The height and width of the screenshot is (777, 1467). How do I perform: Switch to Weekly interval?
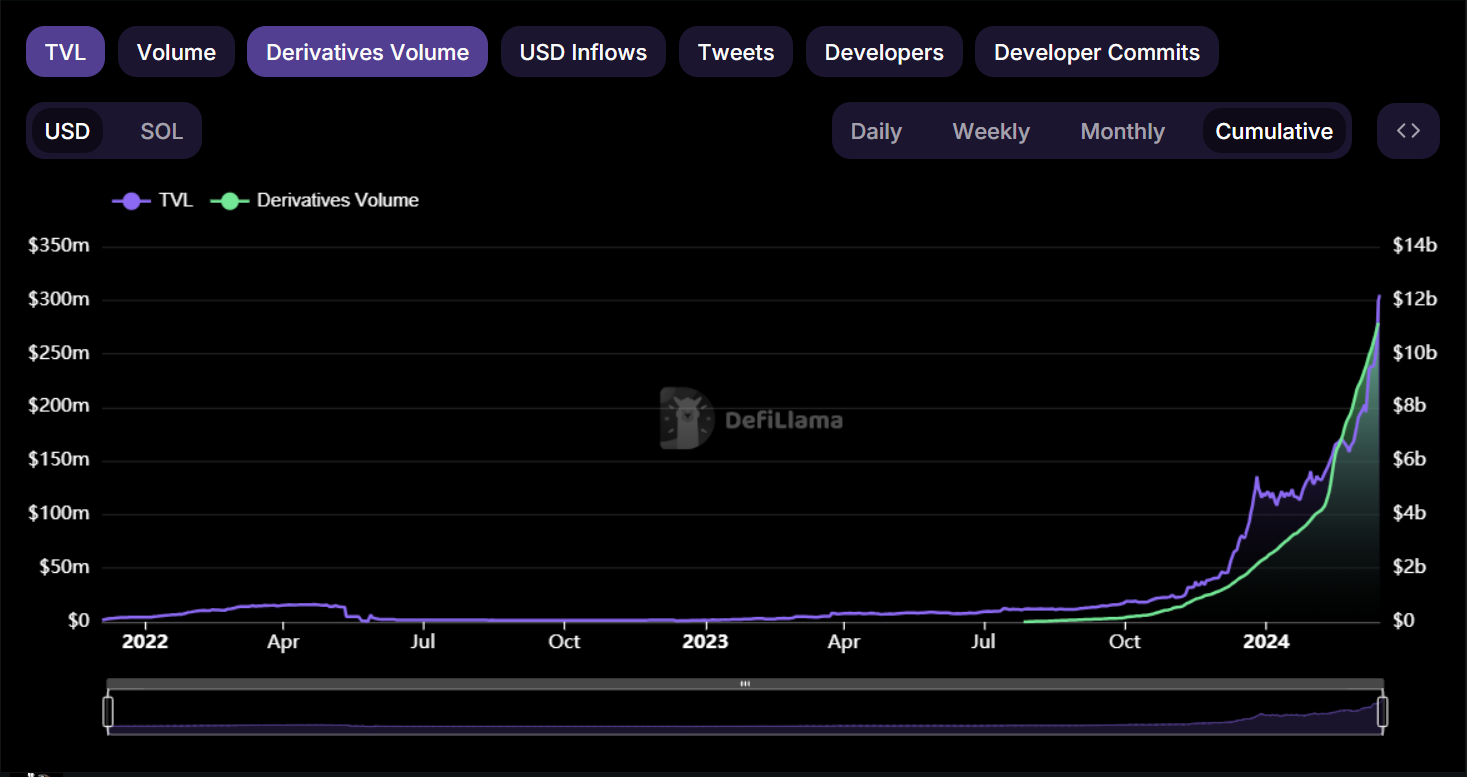point(990,131)
